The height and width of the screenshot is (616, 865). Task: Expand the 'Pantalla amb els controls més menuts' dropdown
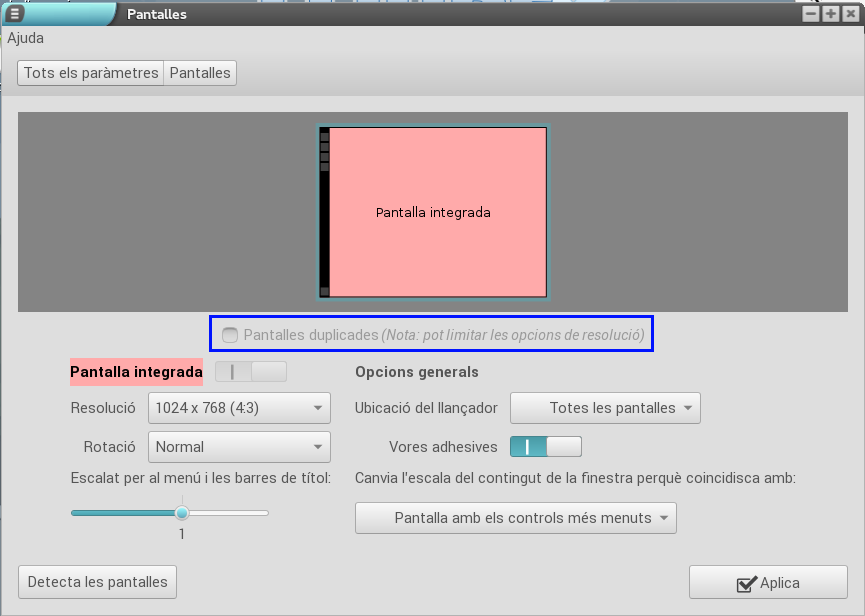click(x=516, y=518)
